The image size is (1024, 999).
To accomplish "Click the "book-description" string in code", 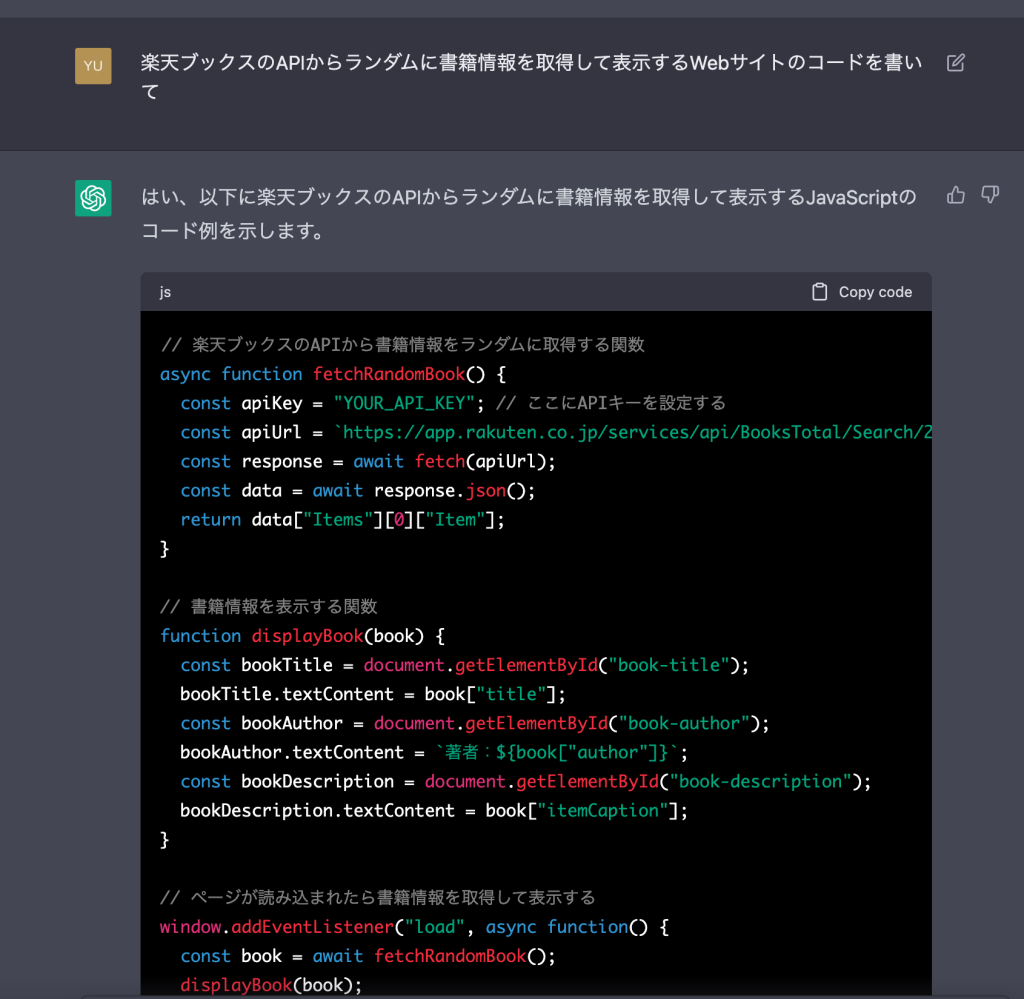I will point(765,781).
